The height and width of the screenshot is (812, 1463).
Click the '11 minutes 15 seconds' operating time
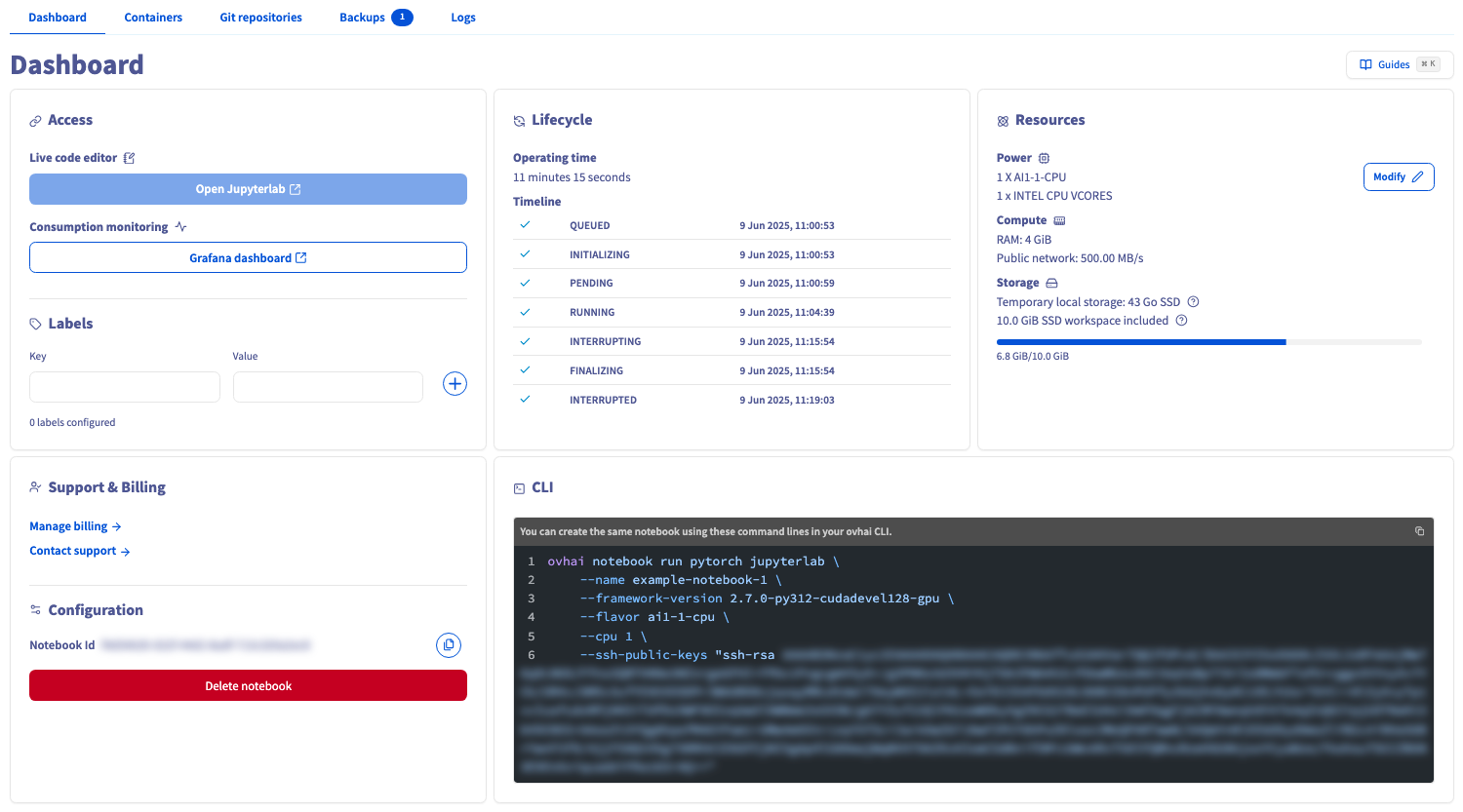[x=572, y=177]
